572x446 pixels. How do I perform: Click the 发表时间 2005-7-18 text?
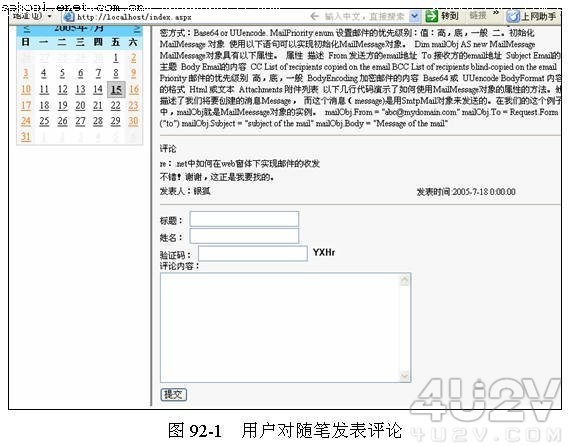coord(466,192)
